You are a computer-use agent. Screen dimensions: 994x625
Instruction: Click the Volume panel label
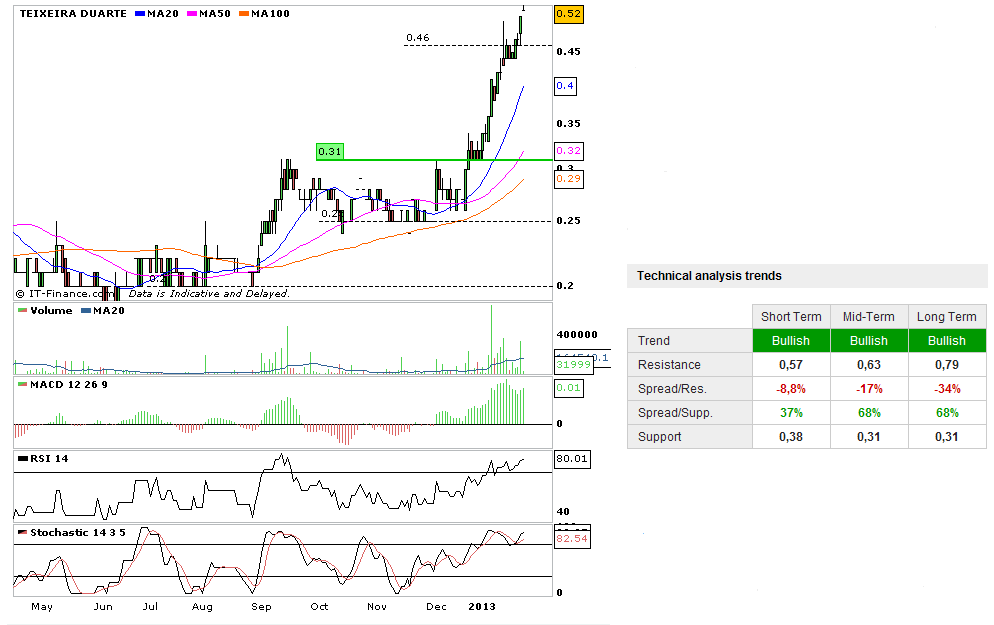[x=51, y=311]
